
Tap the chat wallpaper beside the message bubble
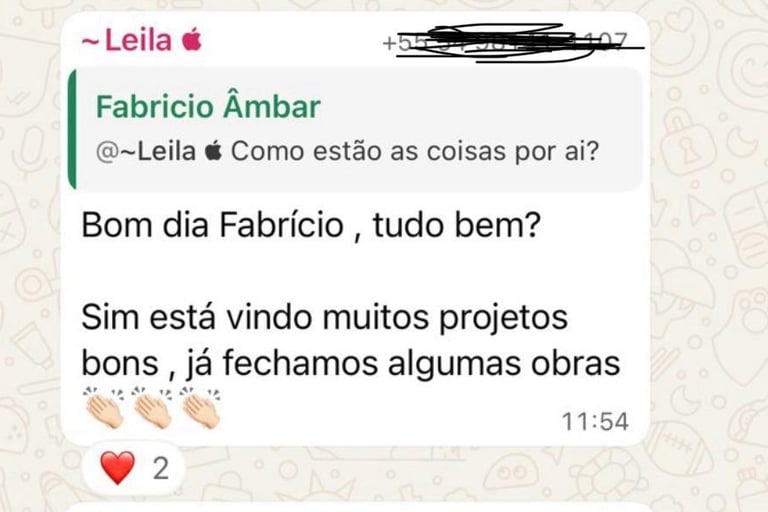[710, 245]
